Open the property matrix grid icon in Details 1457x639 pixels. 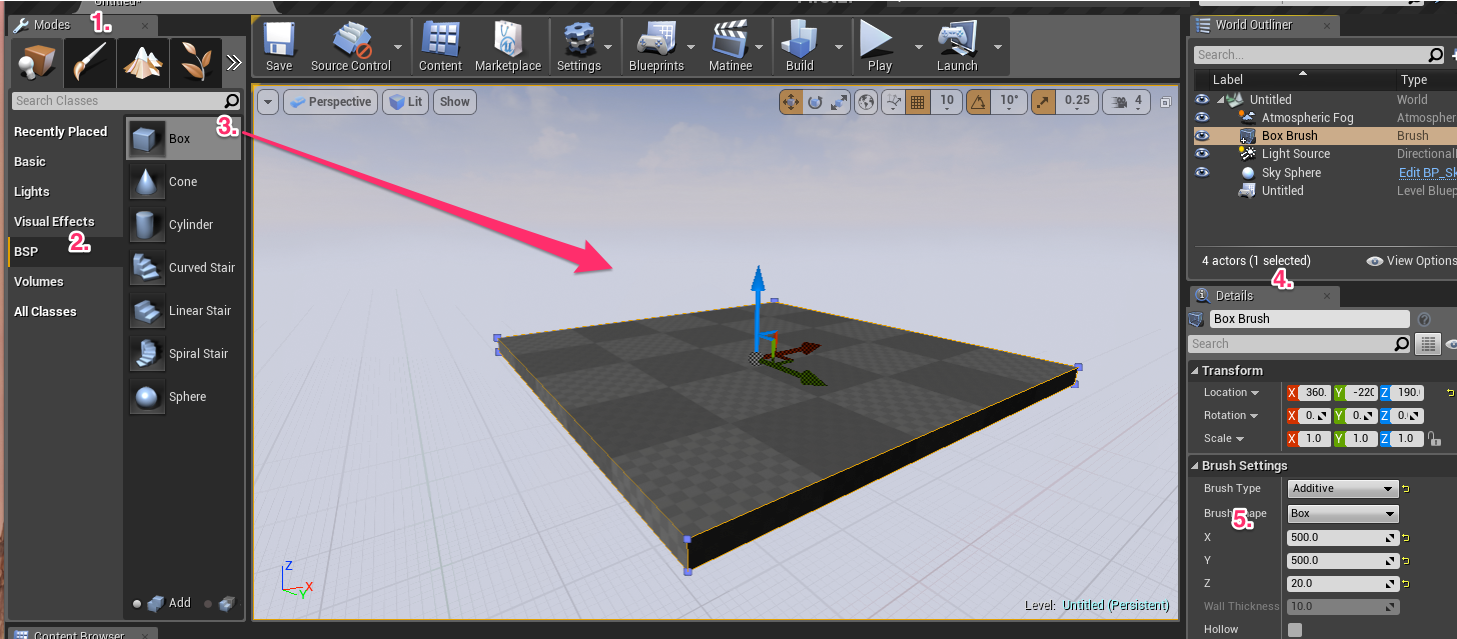1428,344
